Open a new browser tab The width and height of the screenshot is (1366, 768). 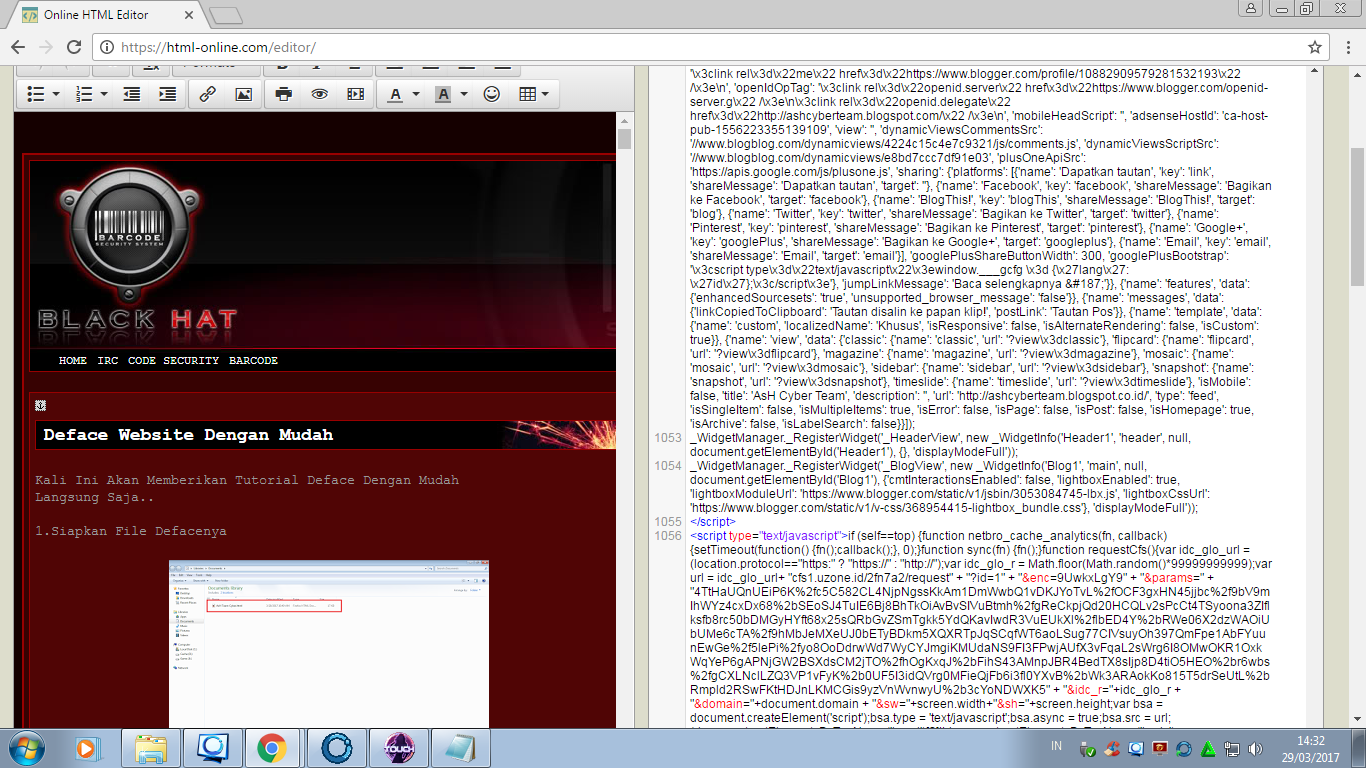click(x=226, y=16)
